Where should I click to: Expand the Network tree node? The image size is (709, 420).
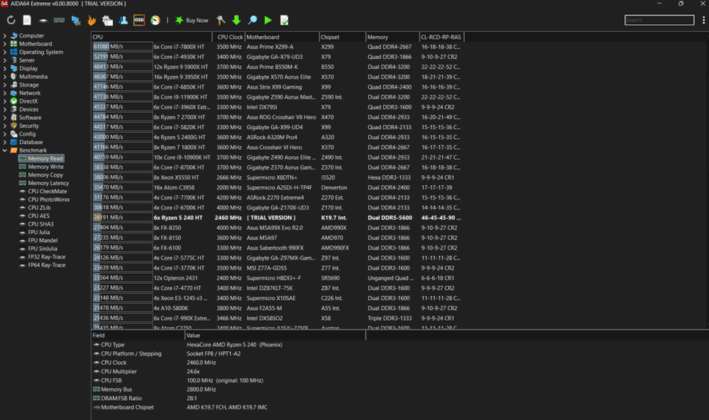tap(5, 93)
